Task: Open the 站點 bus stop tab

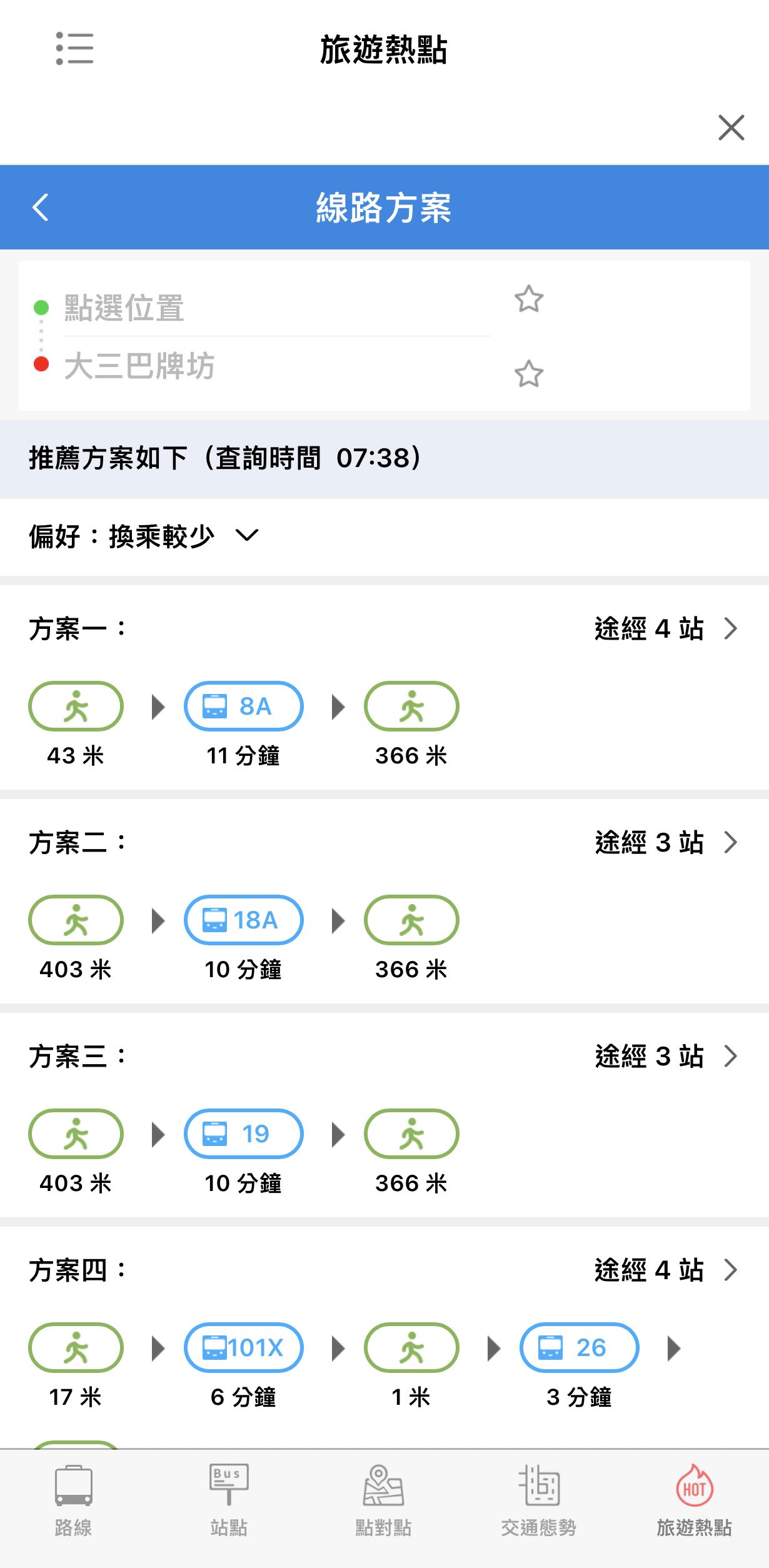Action: [x=229, y=1500]
